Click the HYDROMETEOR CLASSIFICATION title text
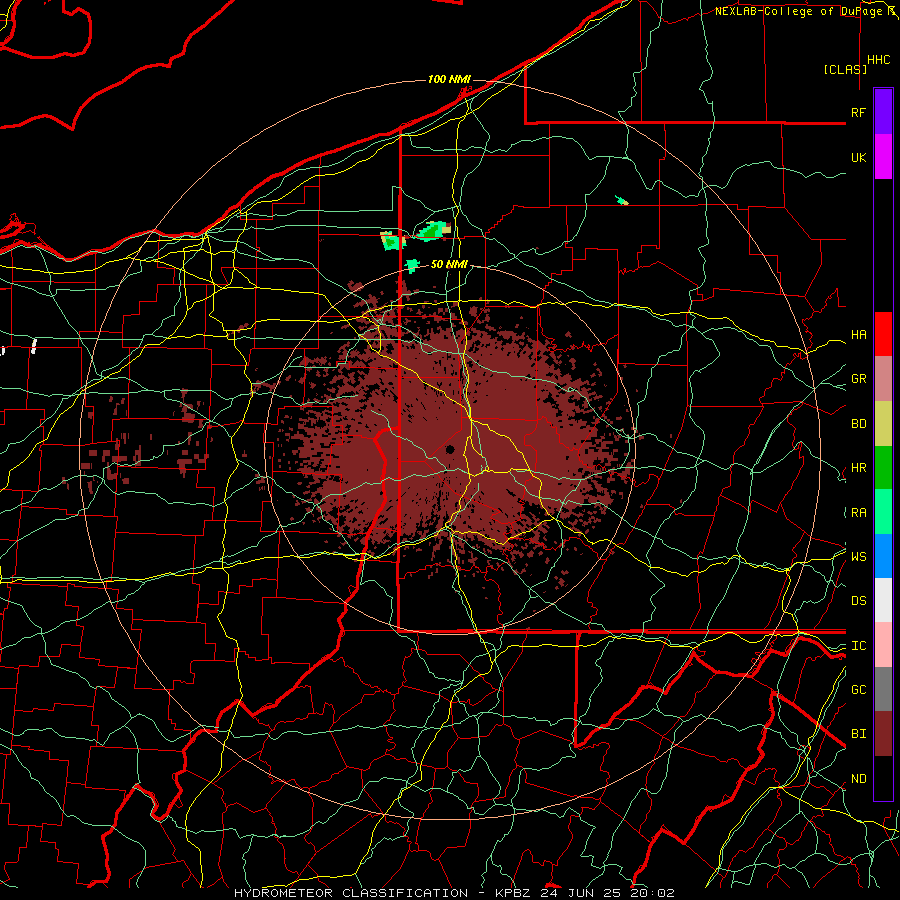Viewport: 900px width, 900px height. click(x=351, y=893)
